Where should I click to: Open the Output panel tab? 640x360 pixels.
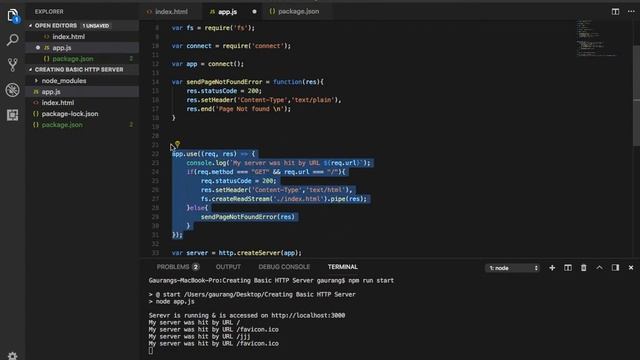pos(228,267)
